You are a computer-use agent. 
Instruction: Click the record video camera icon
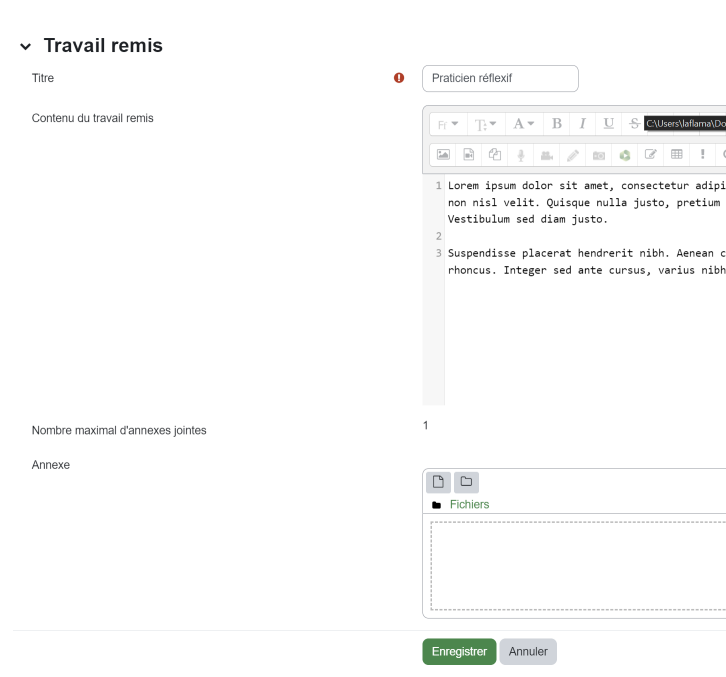(x=547, y=154)
